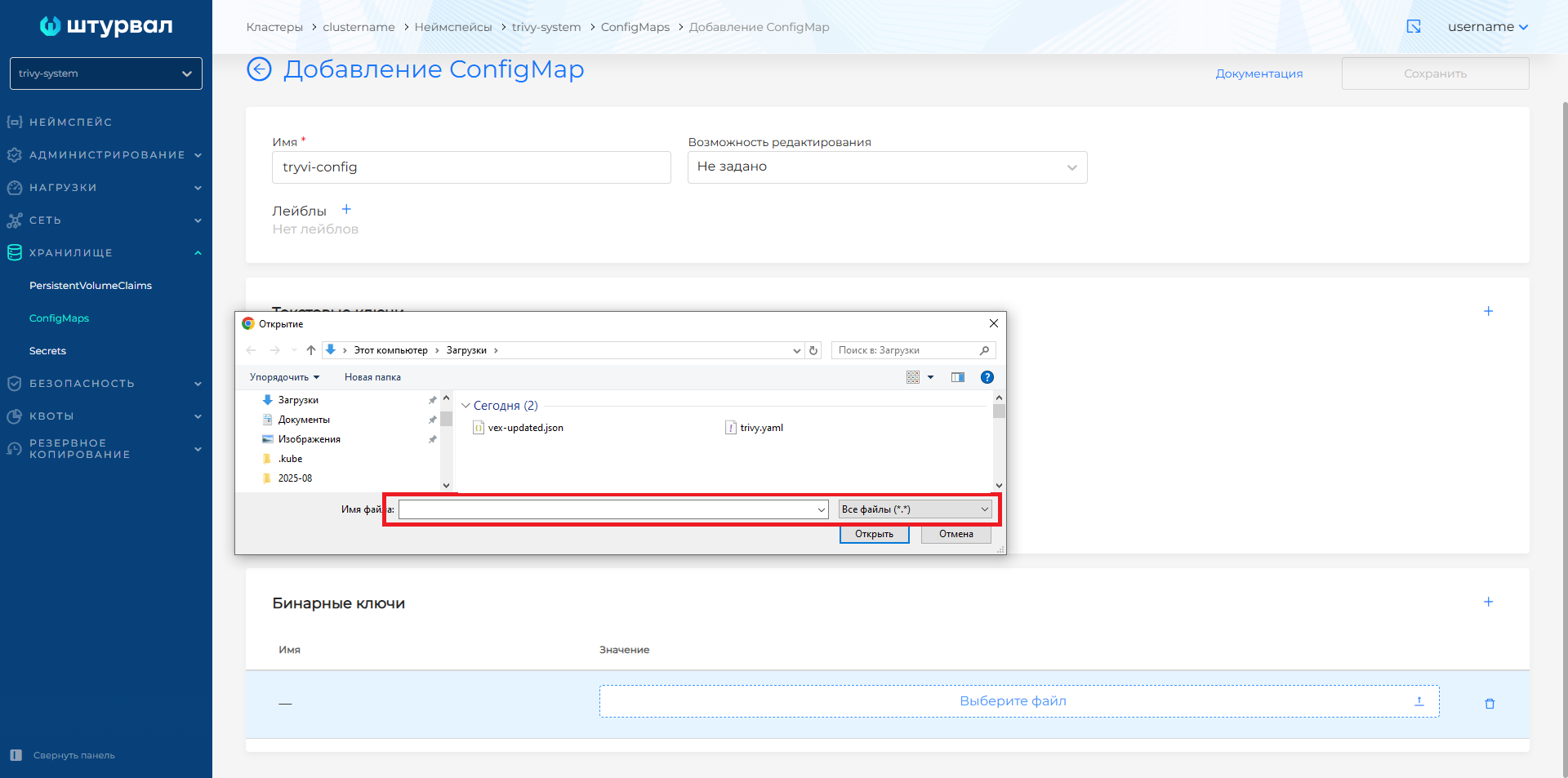Screen dimensions: 1568x778
Task: Open Новая папка in the dialog toolbar
Action: point(372,377)
